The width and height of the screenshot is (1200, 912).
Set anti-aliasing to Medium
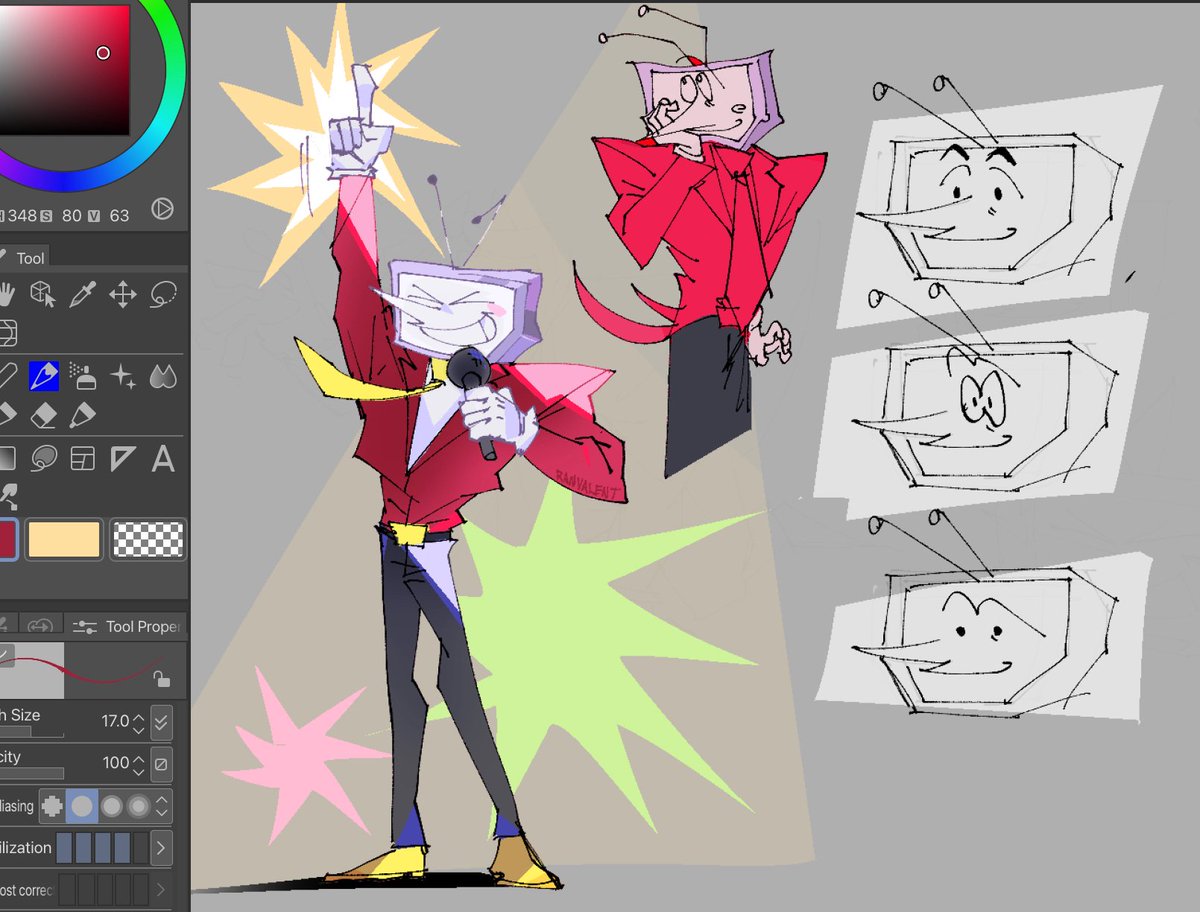(111, 806)
